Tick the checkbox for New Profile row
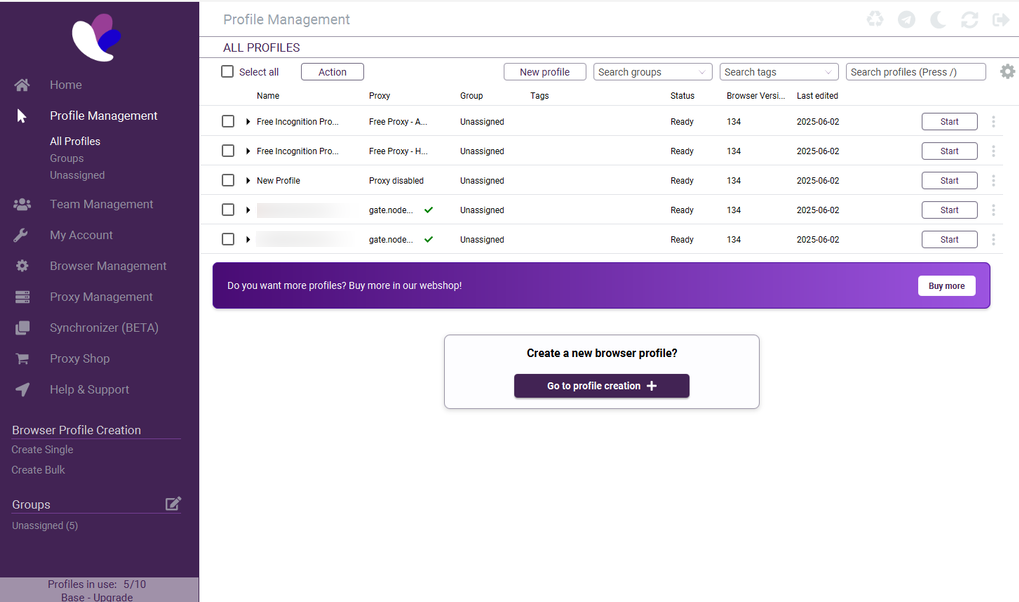Viewport: 1019px width, 602px height. 228,181
